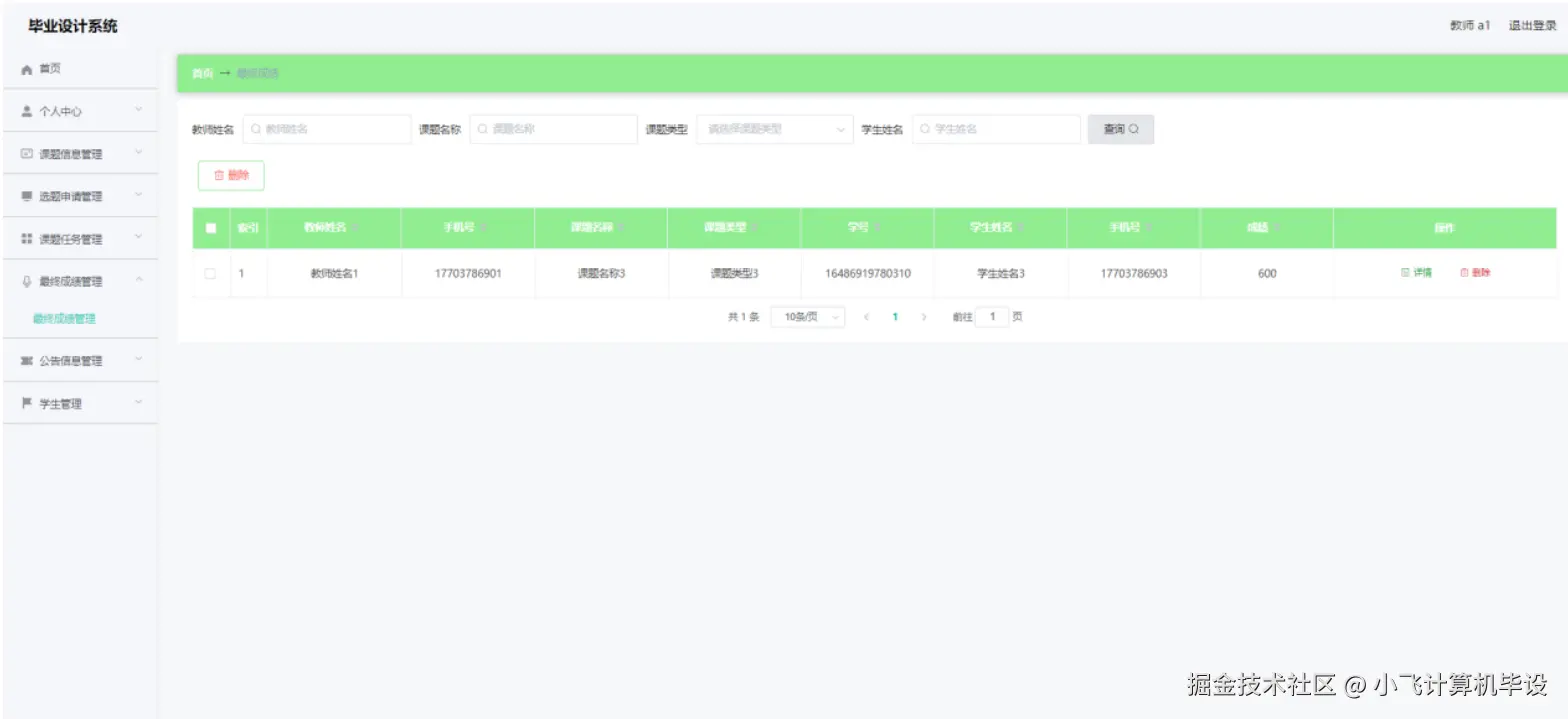Click the 查询 search button
Screen dimensions: 1568x719
[1121, 129]
